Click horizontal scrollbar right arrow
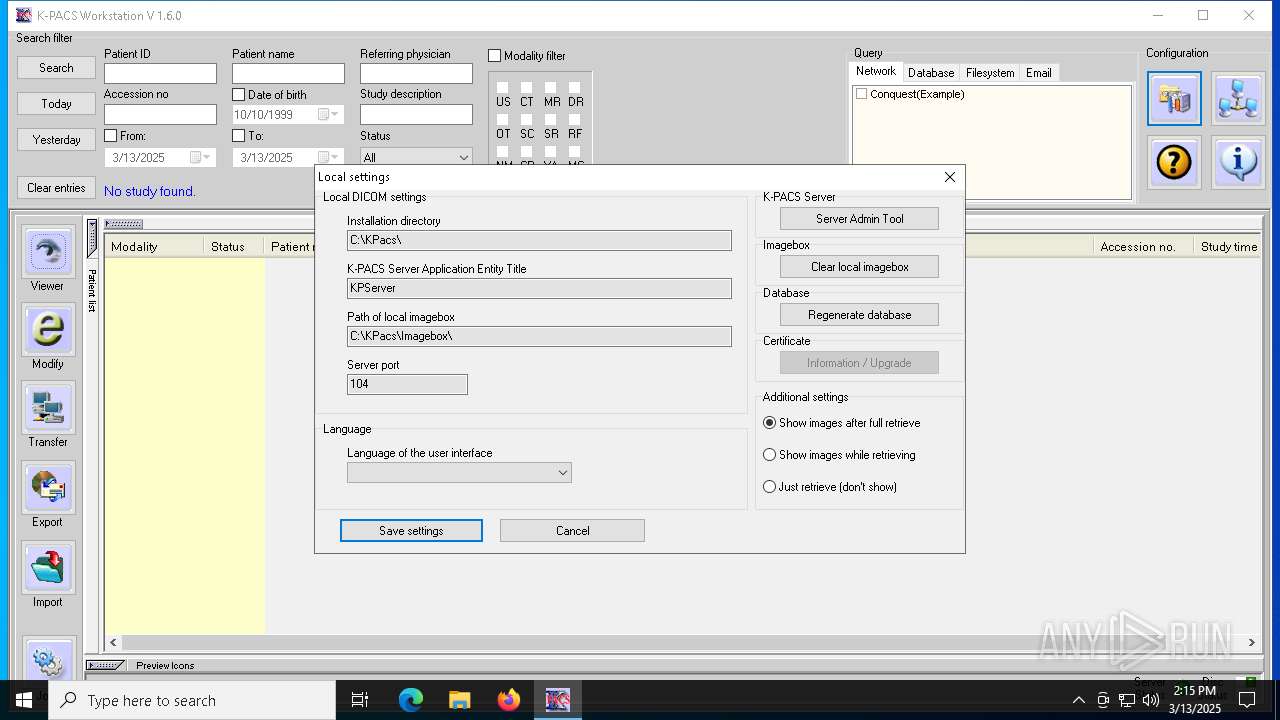This screenshot has width=1280, height=720. (x=1251, y=643)
